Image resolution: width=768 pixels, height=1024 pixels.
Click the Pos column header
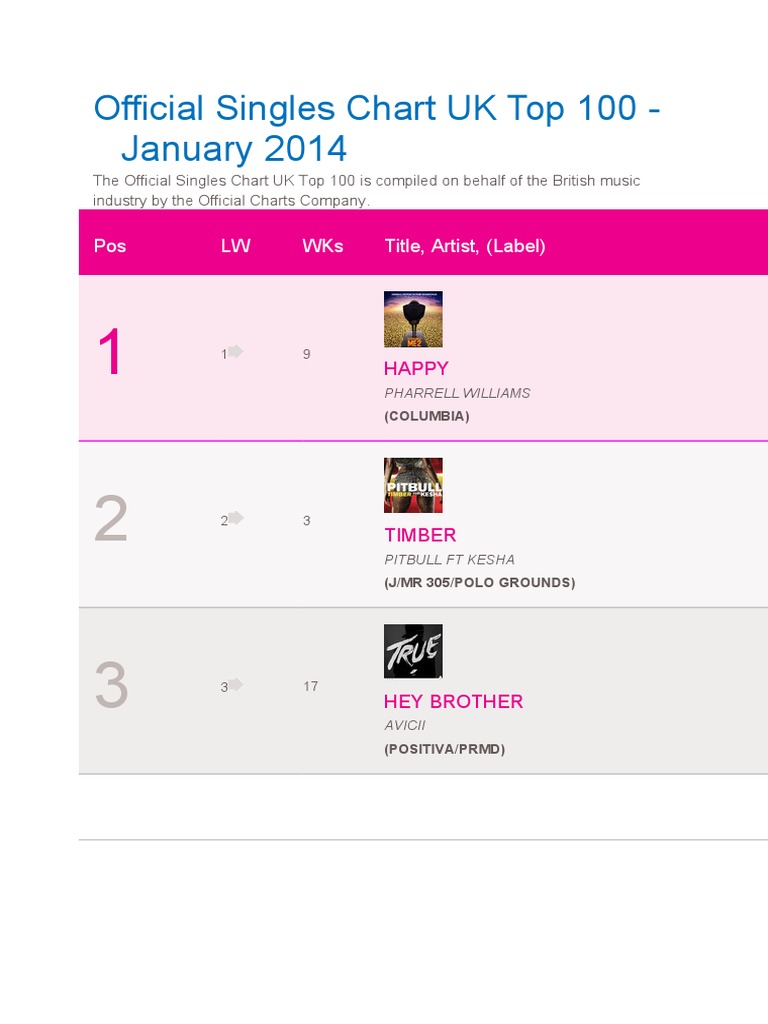[110, 245]
